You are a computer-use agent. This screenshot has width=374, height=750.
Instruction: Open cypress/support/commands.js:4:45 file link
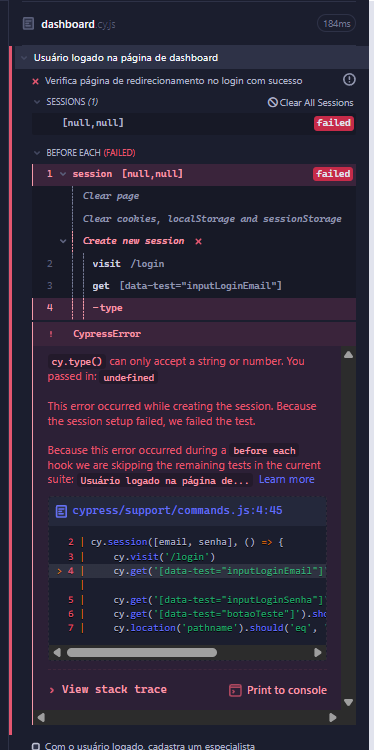(x=177, y=510)
